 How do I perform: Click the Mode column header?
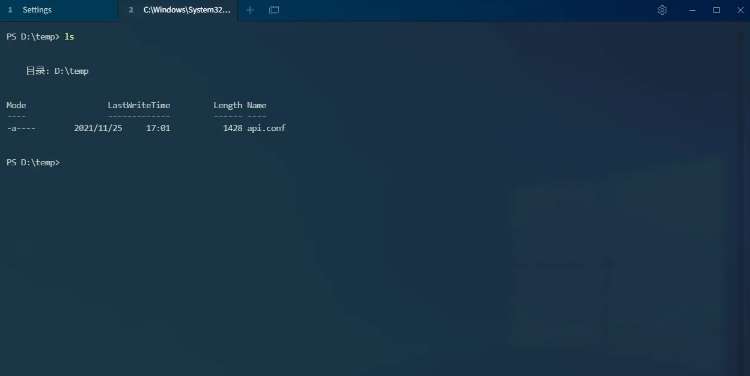[x=16, y=105]
